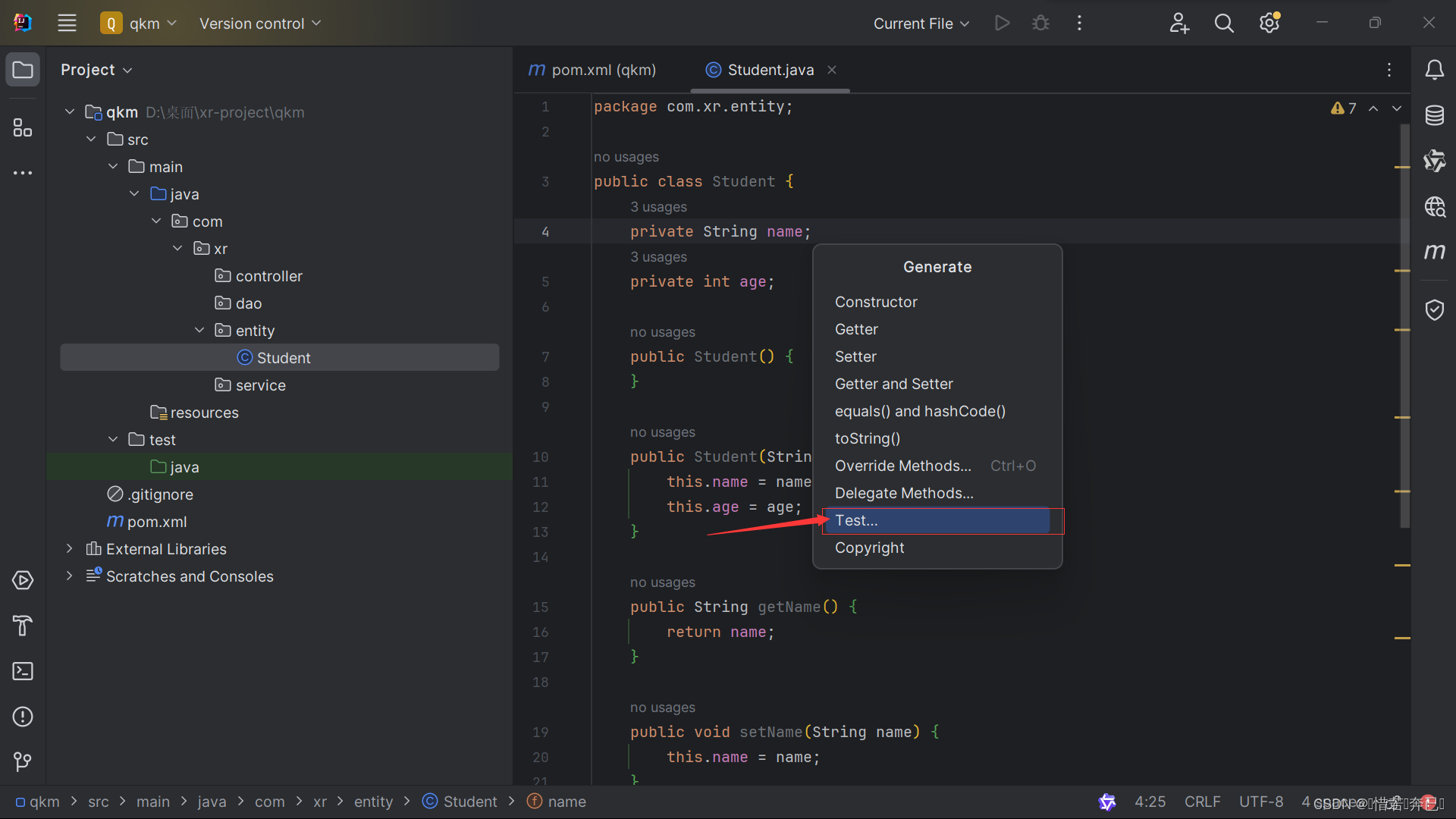
Task: Open More tool windows ellipsis
Action: pos(23,173)
